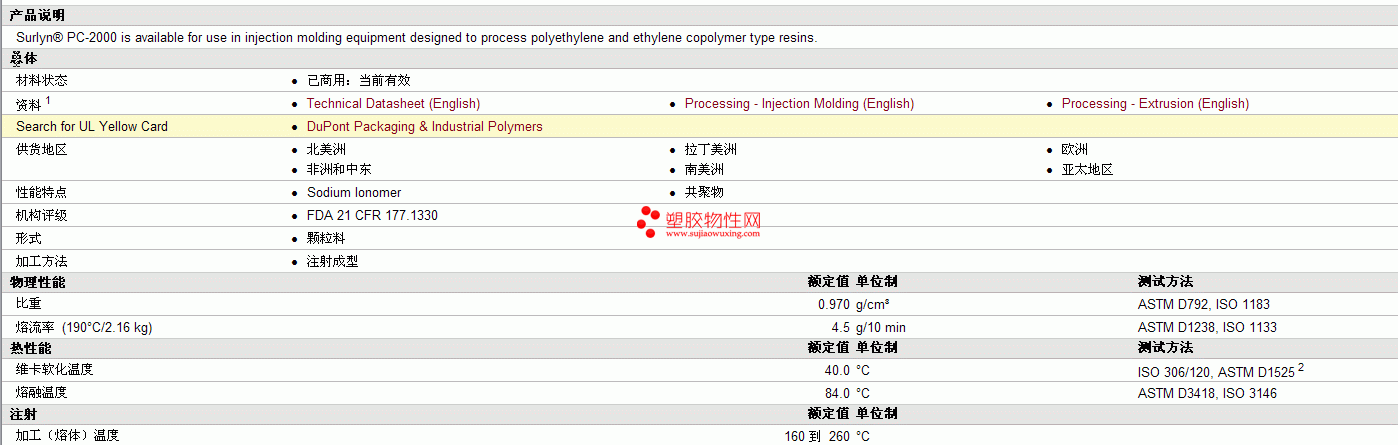Click the 维卡软化温度 property label
The width and height of the screenshot is (1398, 445).
(55, 370)
